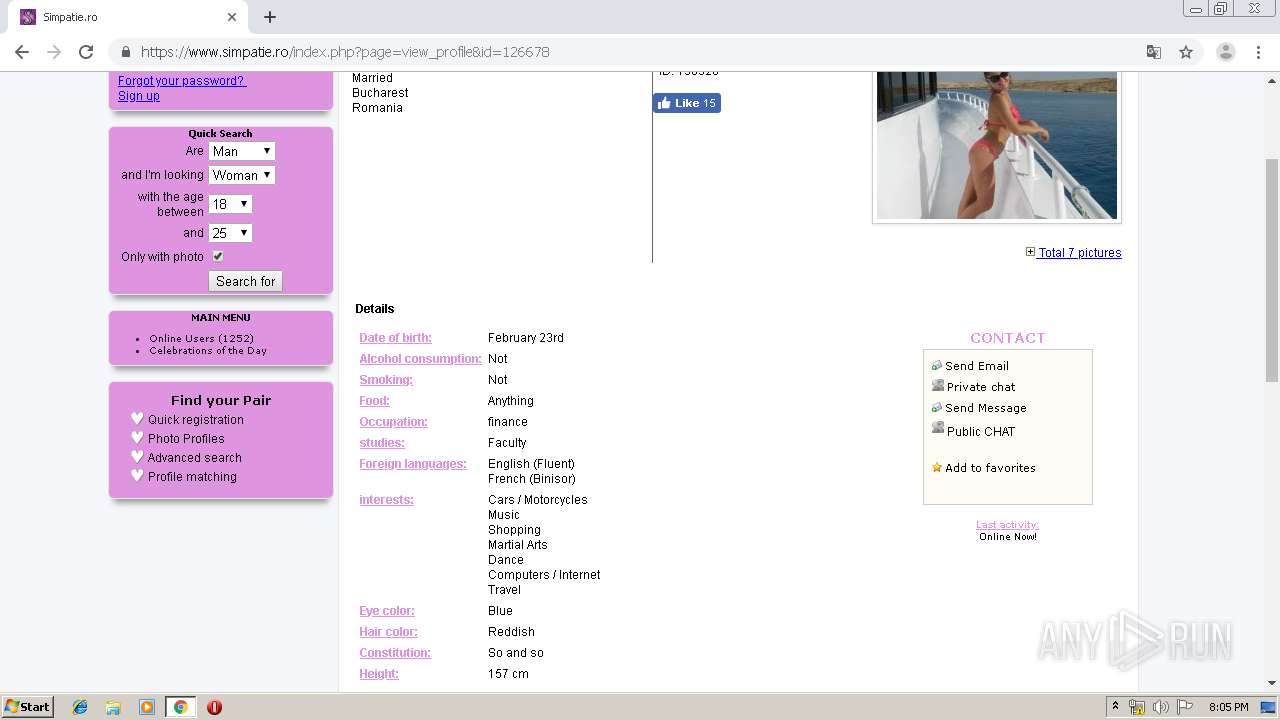Open File Explorer from the taskbar
This screenshot has width=1280, height=720.
tap(113, 707)
